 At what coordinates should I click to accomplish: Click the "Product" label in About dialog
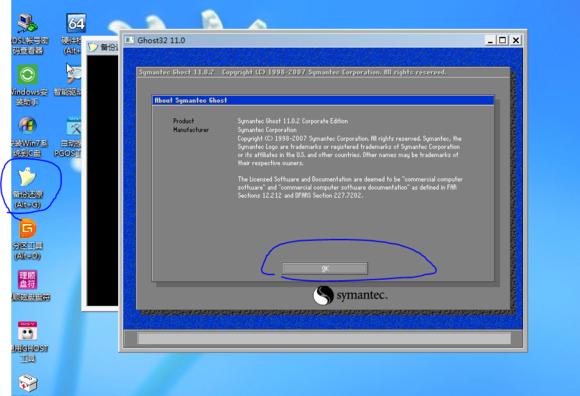(x=183, y=121)
